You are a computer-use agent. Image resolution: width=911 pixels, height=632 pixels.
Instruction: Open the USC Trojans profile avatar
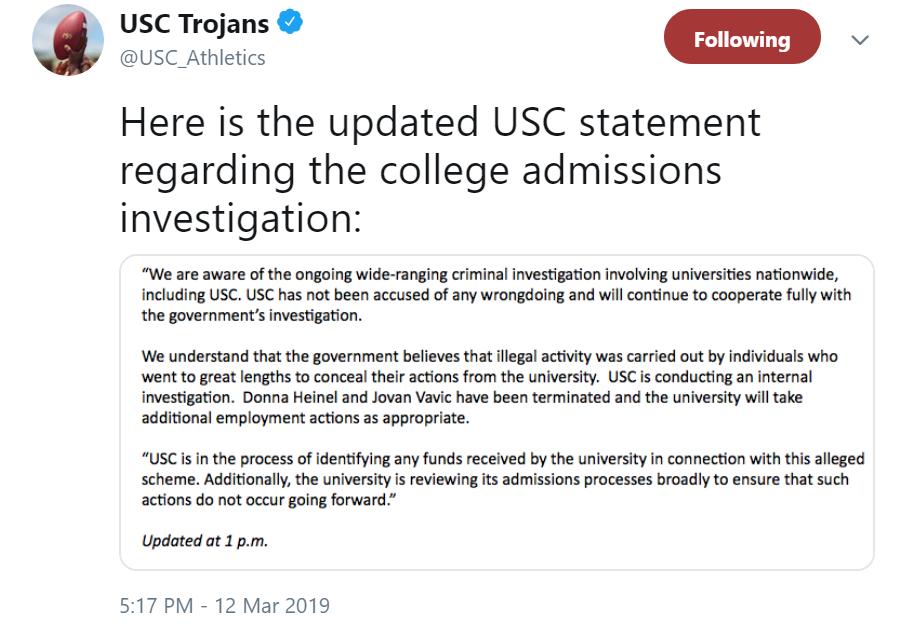point(68,40)
